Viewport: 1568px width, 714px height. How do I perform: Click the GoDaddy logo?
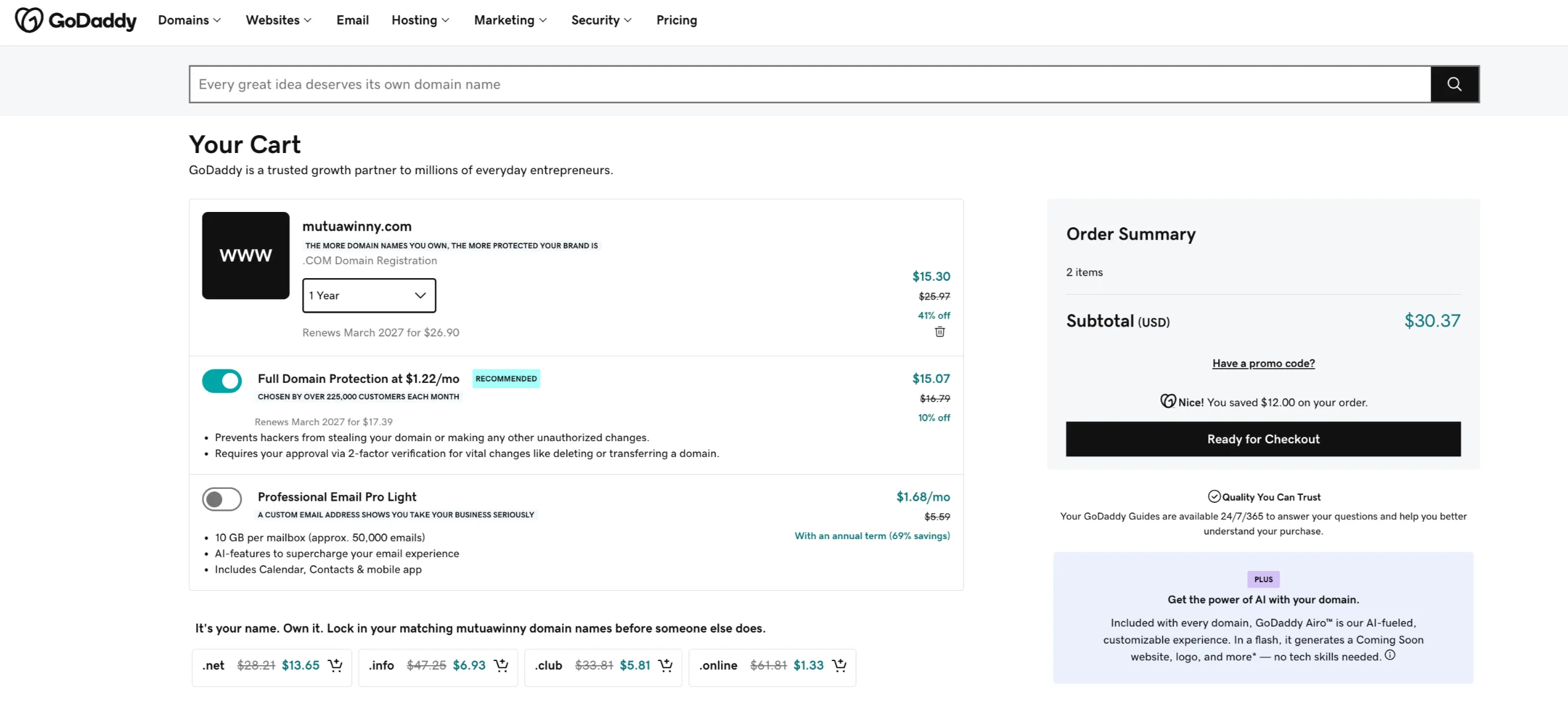pos(76,21)
